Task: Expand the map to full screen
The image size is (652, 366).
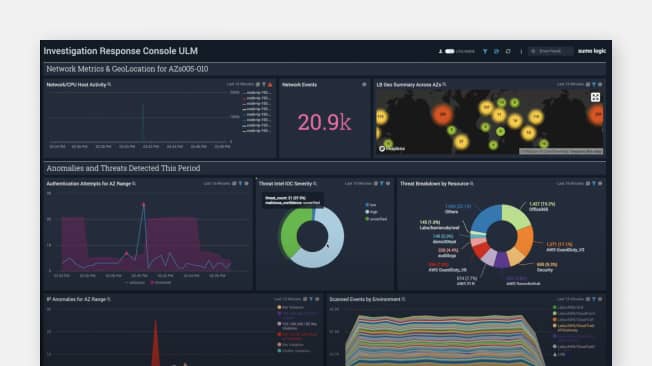Action: [595, 97]
